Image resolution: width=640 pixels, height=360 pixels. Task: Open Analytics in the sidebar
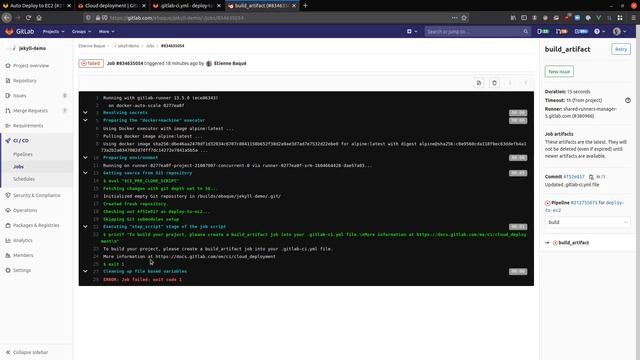[x=22, y=240]
